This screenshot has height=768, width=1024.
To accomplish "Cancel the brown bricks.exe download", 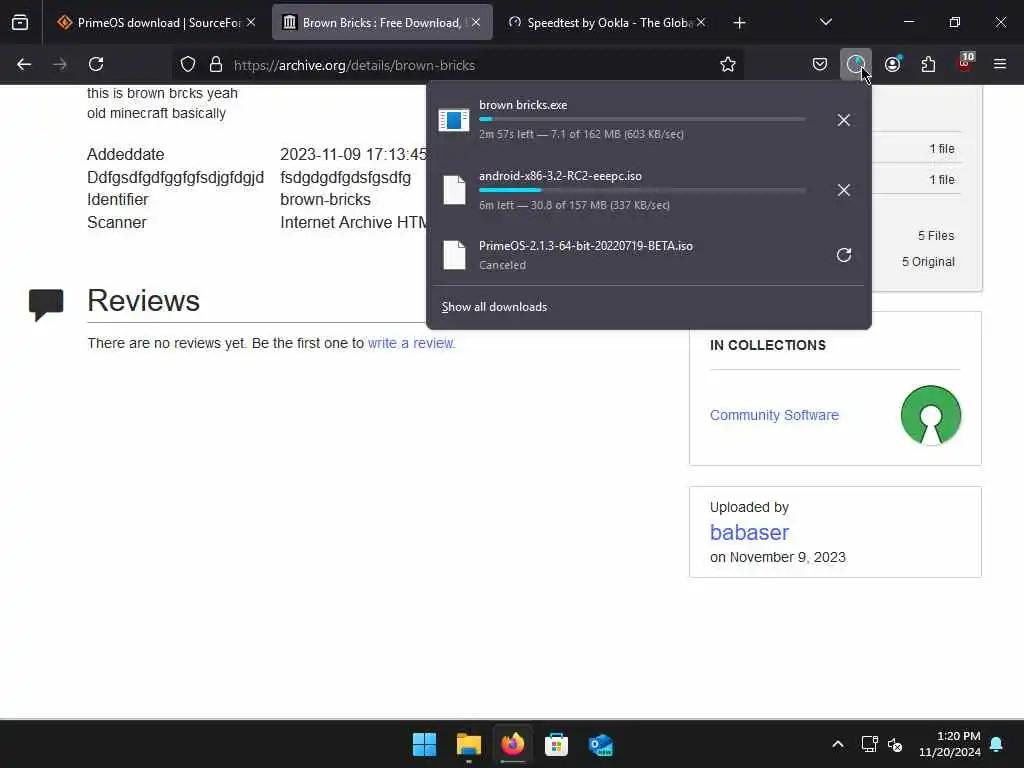I will (x=844, y=120).
